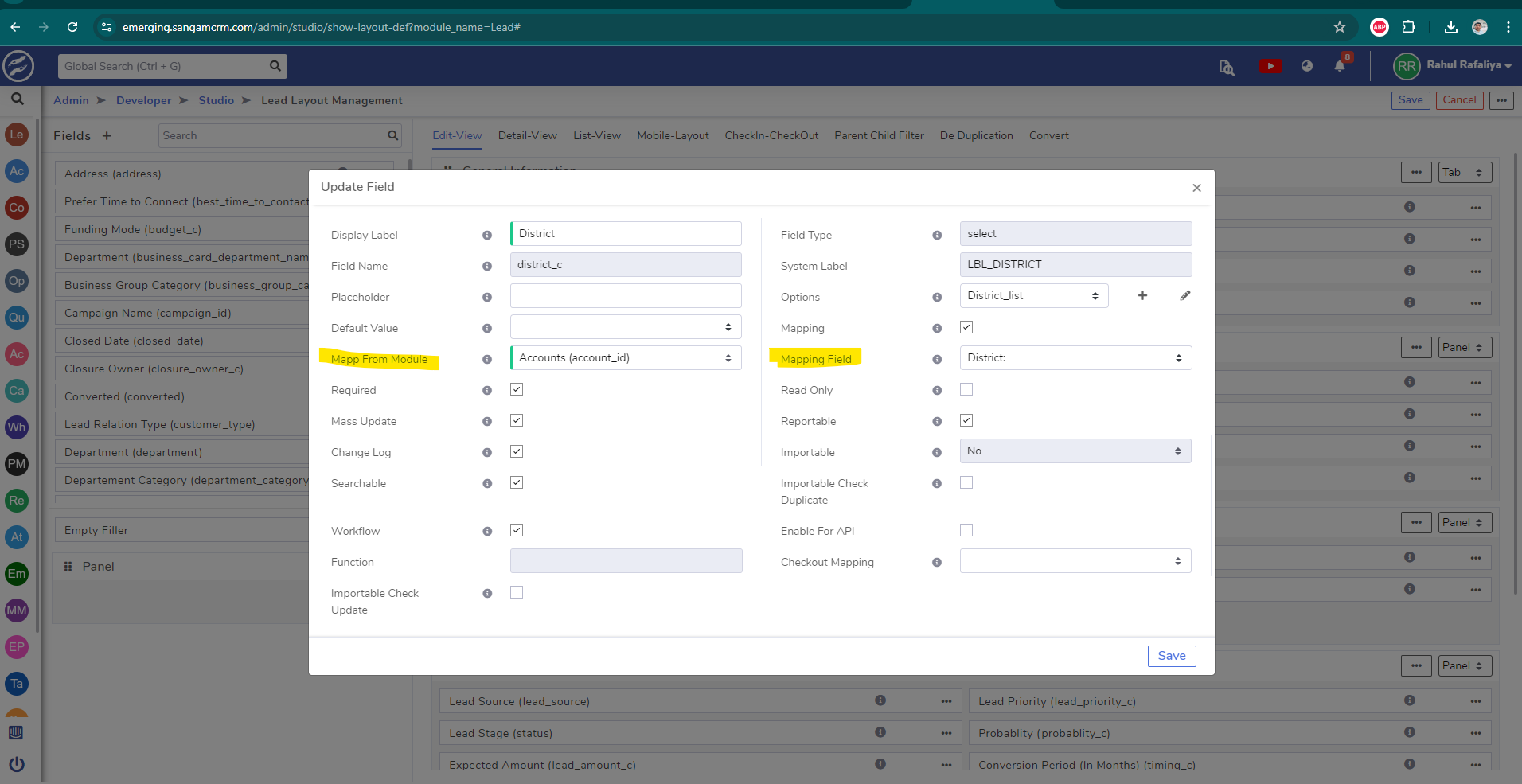Open the Importable dropdown
Viewport: 1522px width, 784px height.
[1075, 451]
